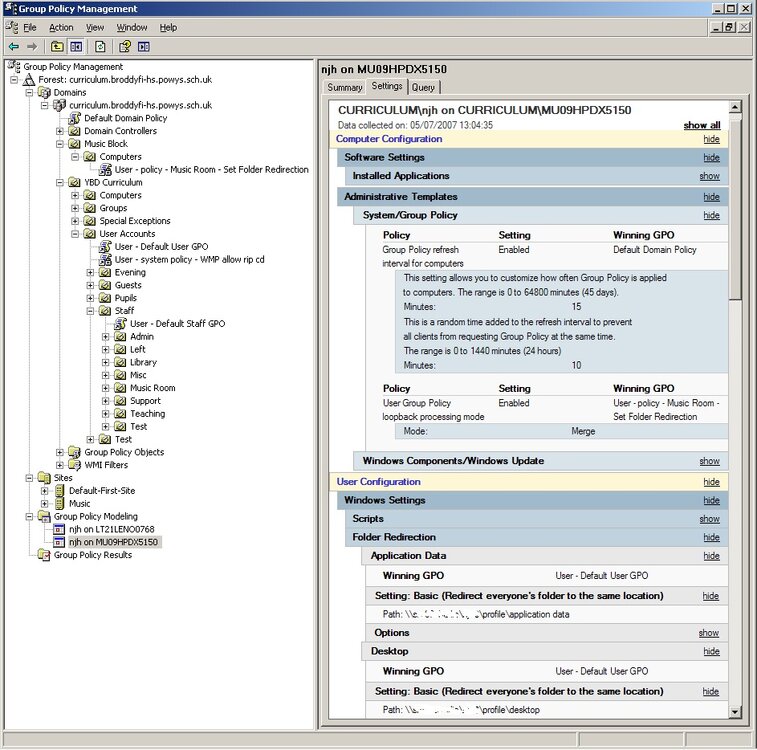Open the File menu
This screenshot has width=757, height=750.
point(30,28)
